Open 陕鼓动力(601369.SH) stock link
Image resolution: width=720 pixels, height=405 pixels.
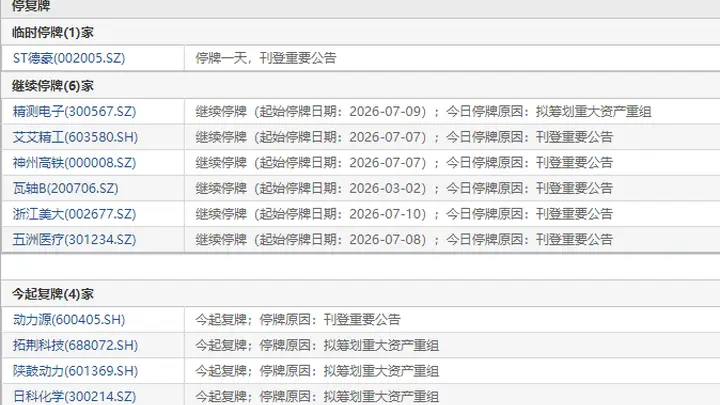tap(75, 371)
